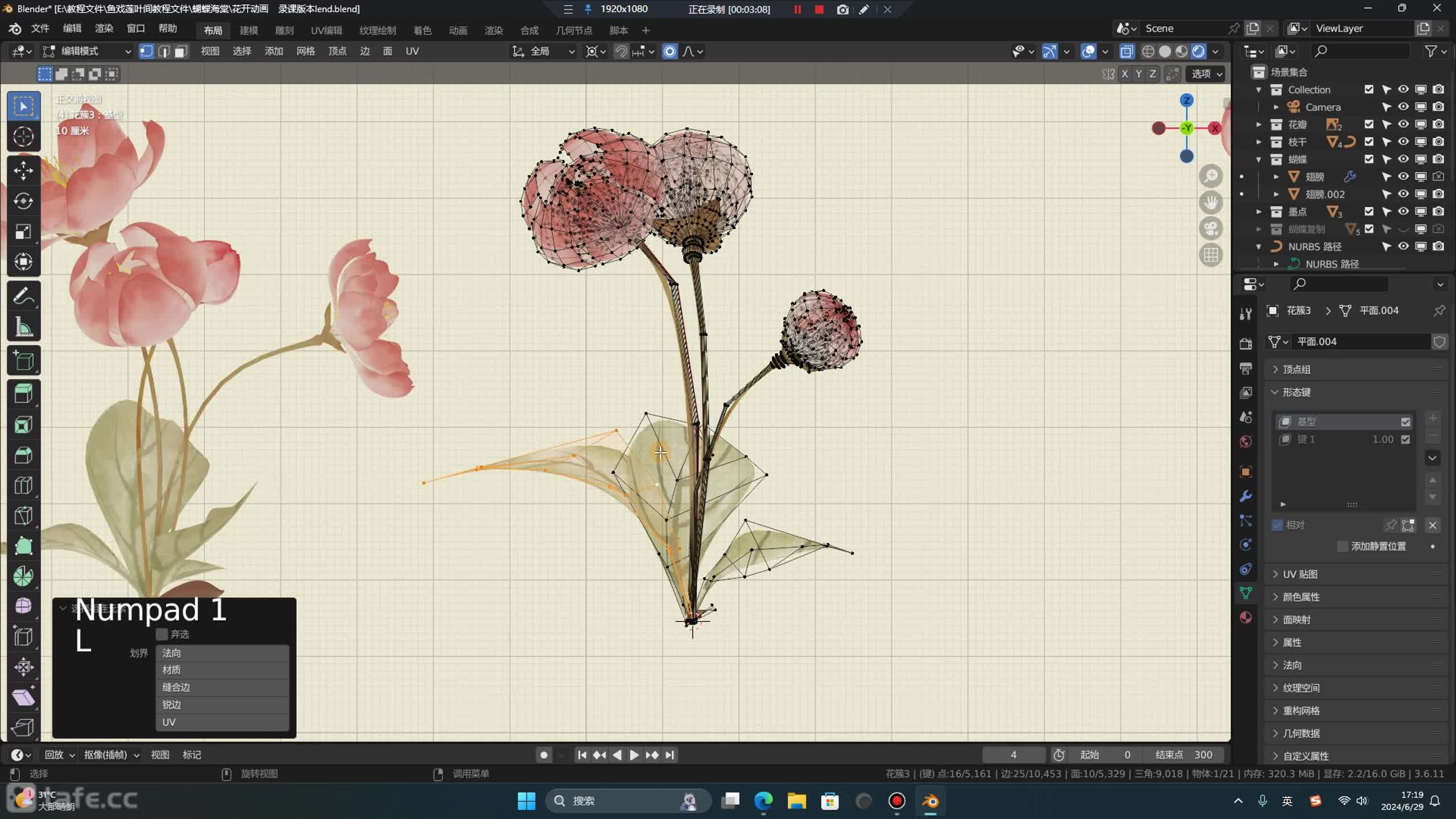Open Modifier properties wrench tab
The height and width of the screenshot is (819, 1456).
[1246, 496]
